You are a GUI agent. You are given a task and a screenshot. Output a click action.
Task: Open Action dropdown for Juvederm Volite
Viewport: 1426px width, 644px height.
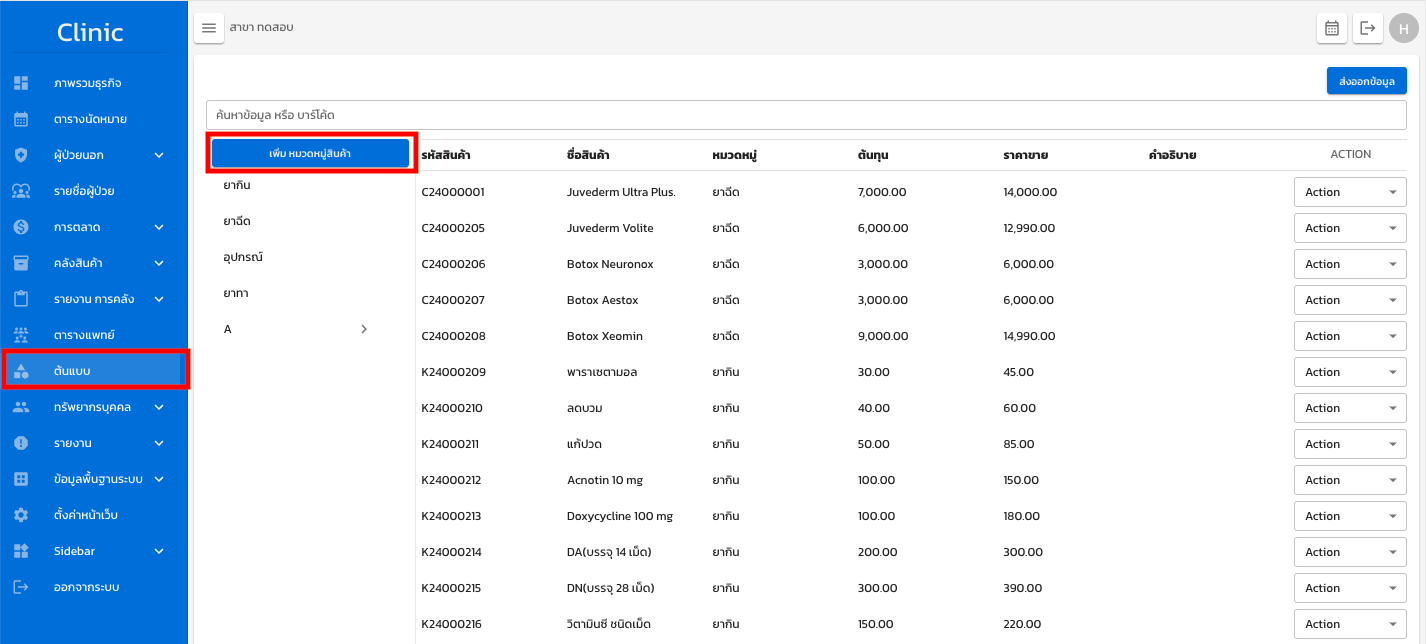pyautogui.click(x=1350, y=228)
